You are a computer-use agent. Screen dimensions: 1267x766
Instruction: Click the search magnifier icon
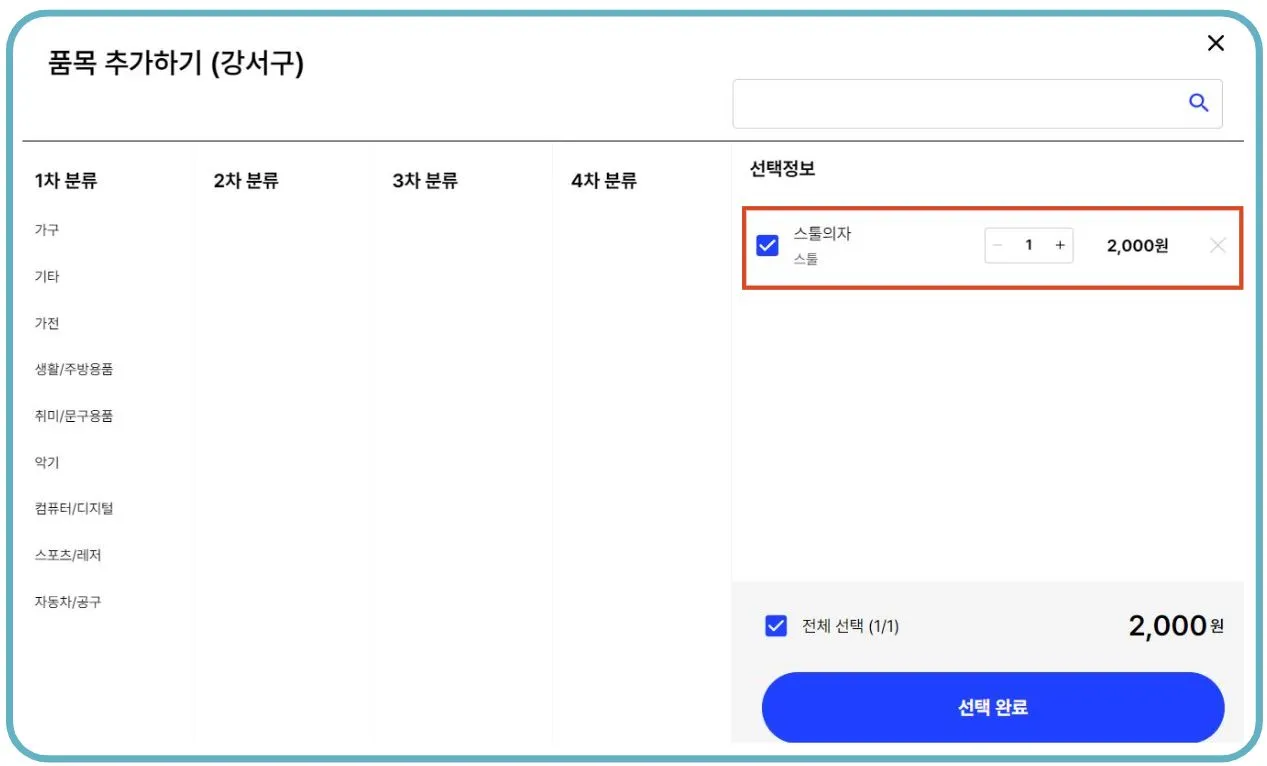click(x=1198, y=102)
